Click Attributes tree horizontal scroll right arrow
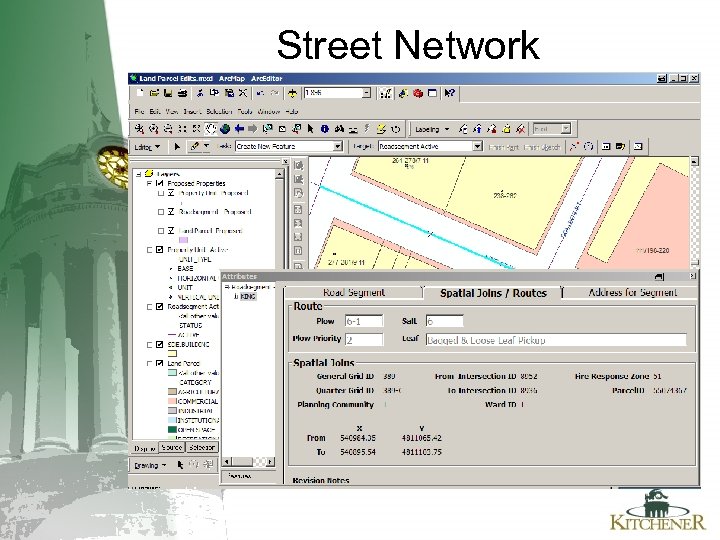The image size is (720, 540). [270, 461]
